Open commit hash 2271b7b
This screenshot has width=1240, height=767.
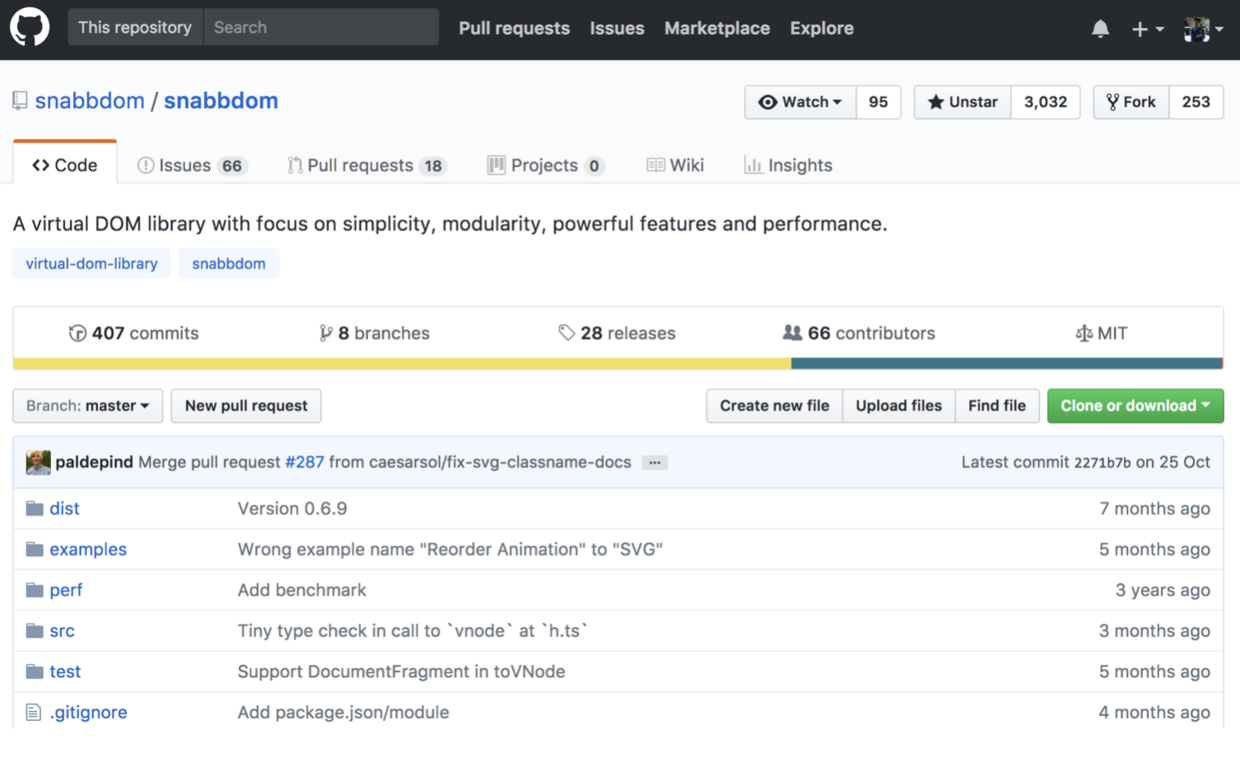point(1102,463)
